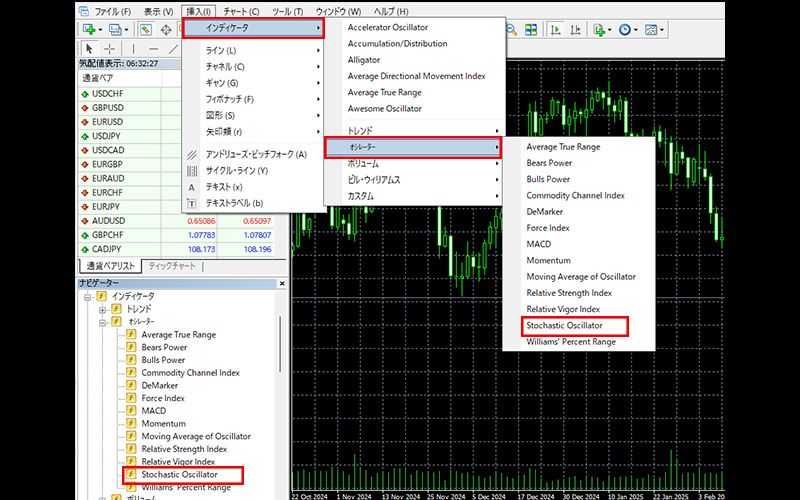This screenshot has height=500, width=800.
Task: Click the Periodicity clock icon
Action: pyautogui.click(x=624, y=30)
